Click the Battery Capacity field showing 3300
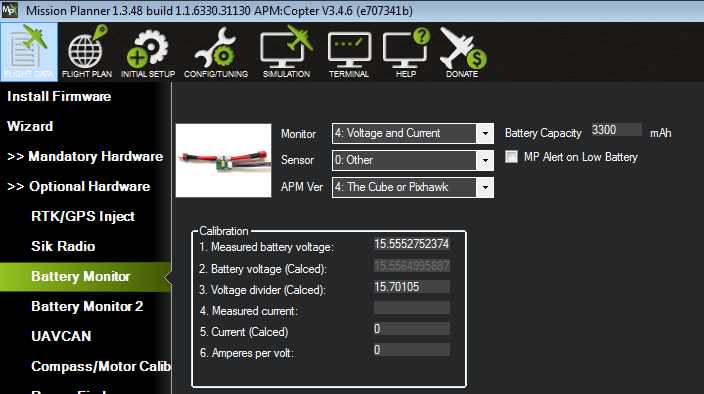Viewport: 704px width, 394px height. (616, 130)
